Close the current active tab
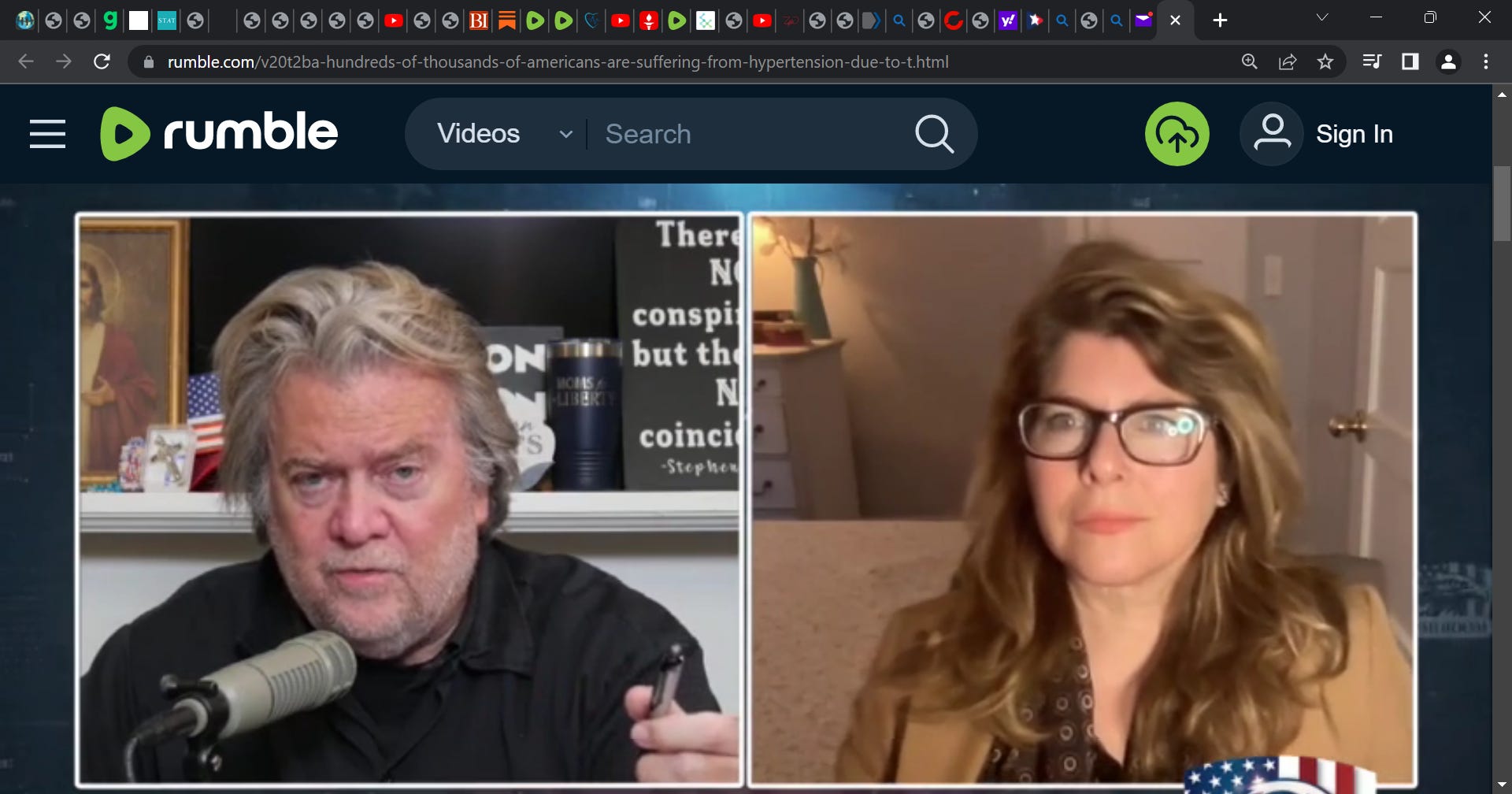Image resolution: width=1512 pixels, height=794 pixels. 1175,20
